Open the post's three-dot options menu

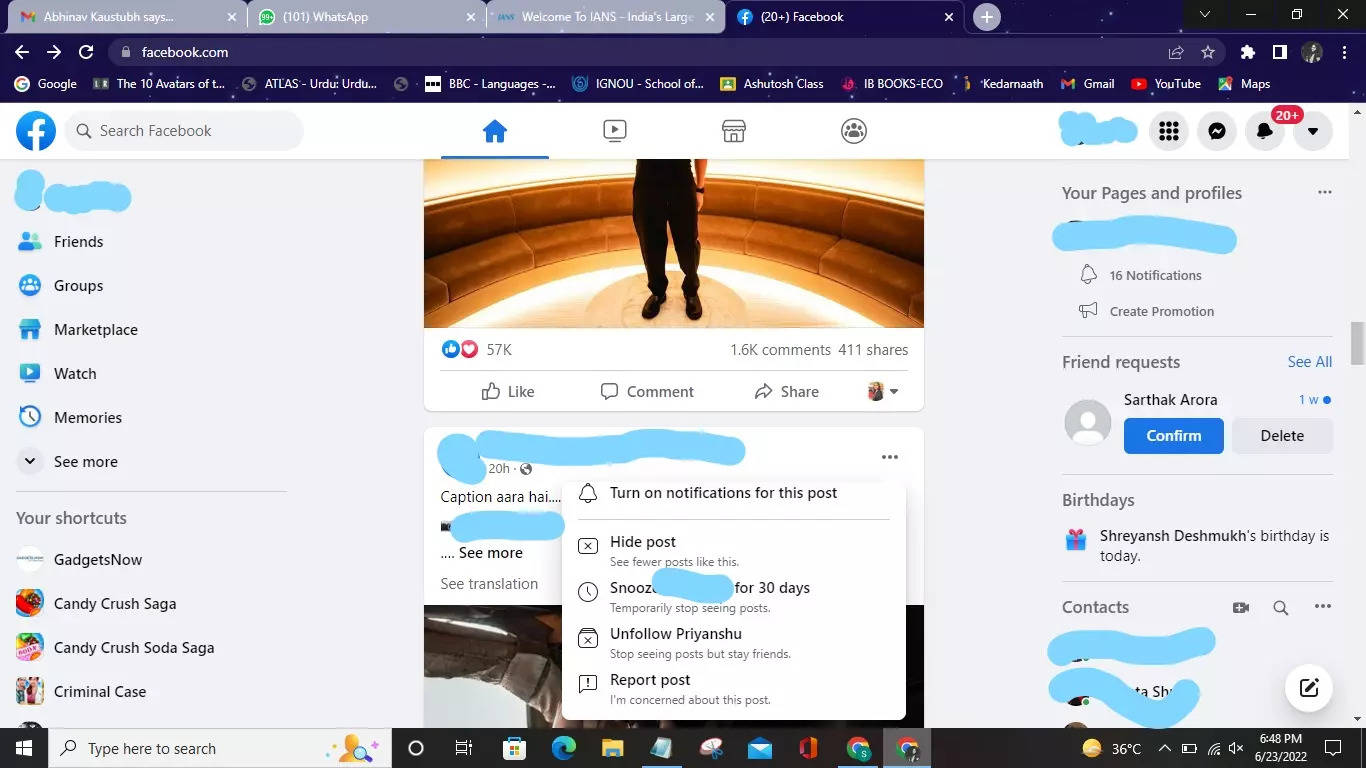(x=890, y=457)
